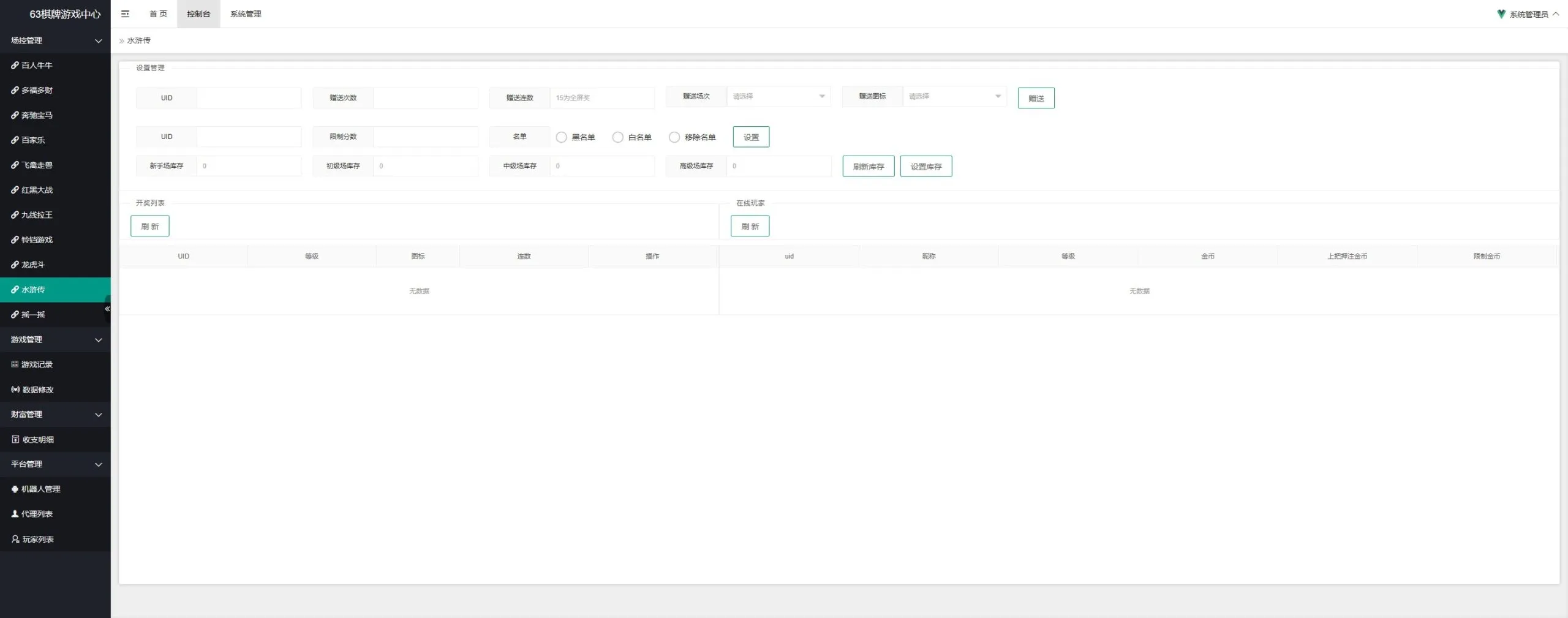Toggle the sidebar hamburger menu icon
Image resolution: width=1568 pixels, height=618 pixels.
(x=125, y=13)
